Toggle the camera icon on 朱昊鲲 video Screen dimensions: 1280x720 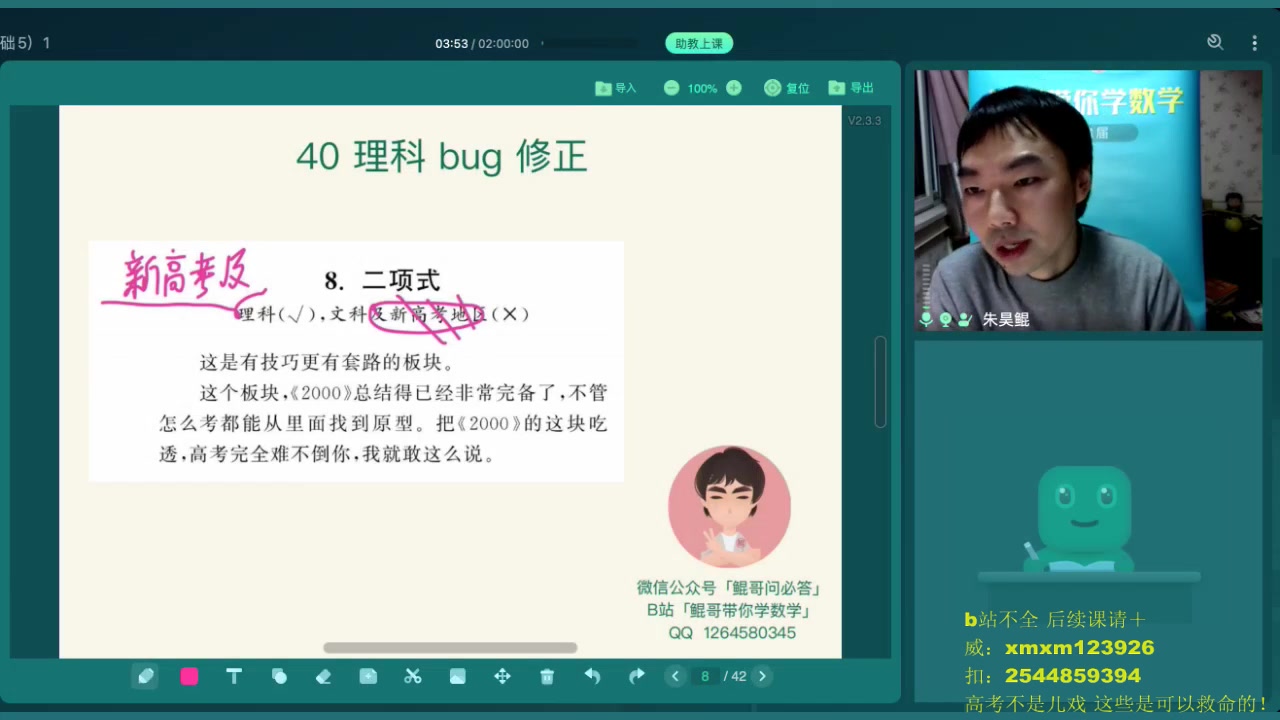tap(945, 320)
